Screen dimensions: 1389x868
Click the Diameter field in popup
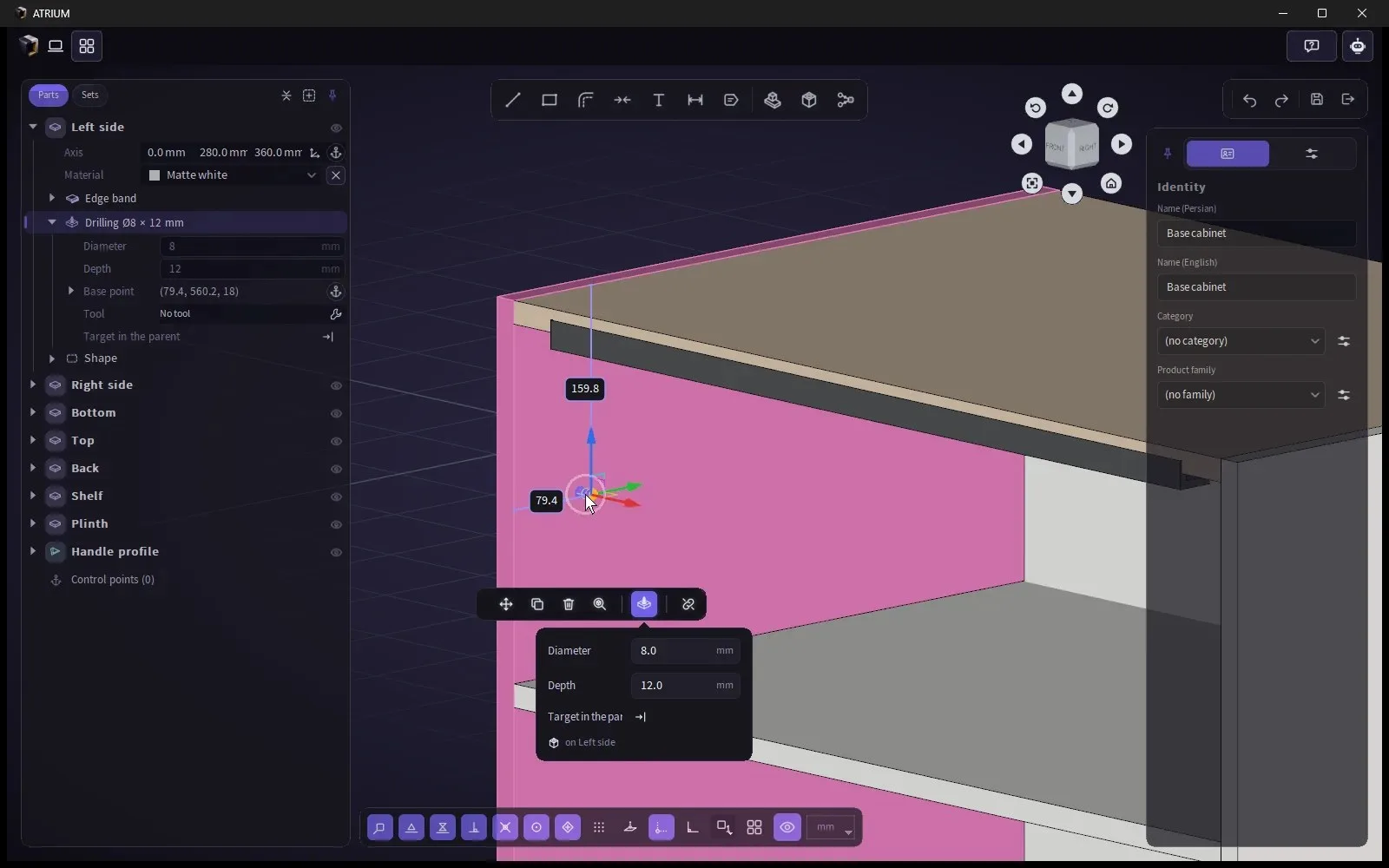pyautogui.click(x=685, y=650)
